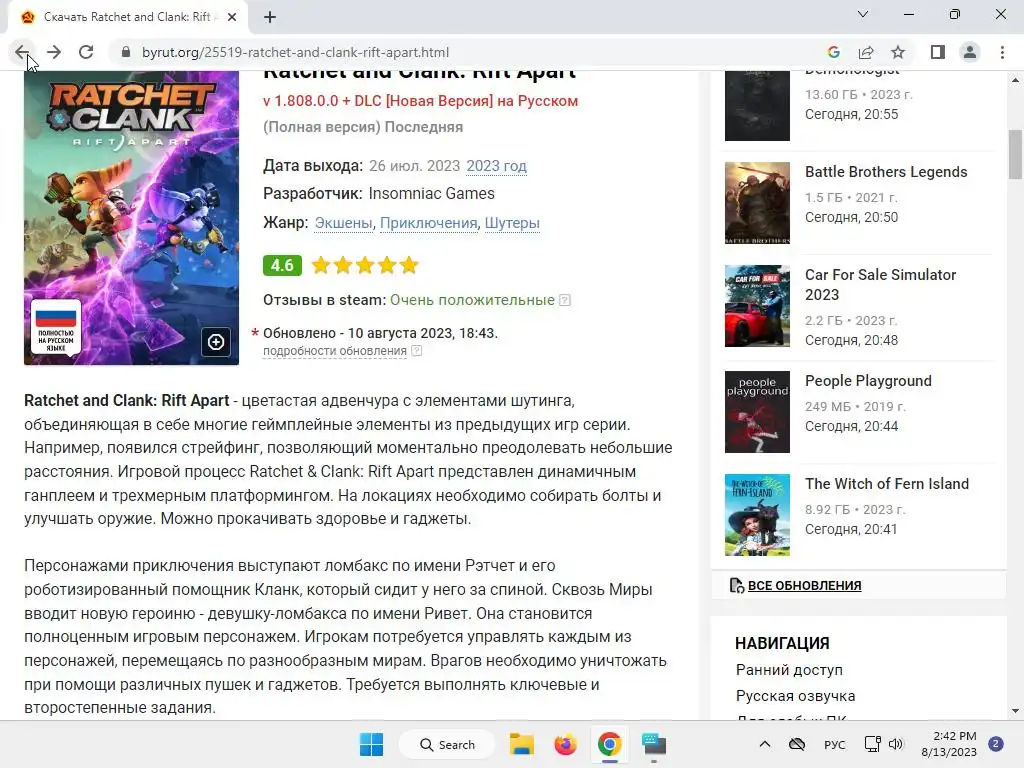Image resolution: width=1024 pixels, height=768 pixels.
Task: Open the Экшены genre link
Action: pyautogui.click(x=344, y=223)
